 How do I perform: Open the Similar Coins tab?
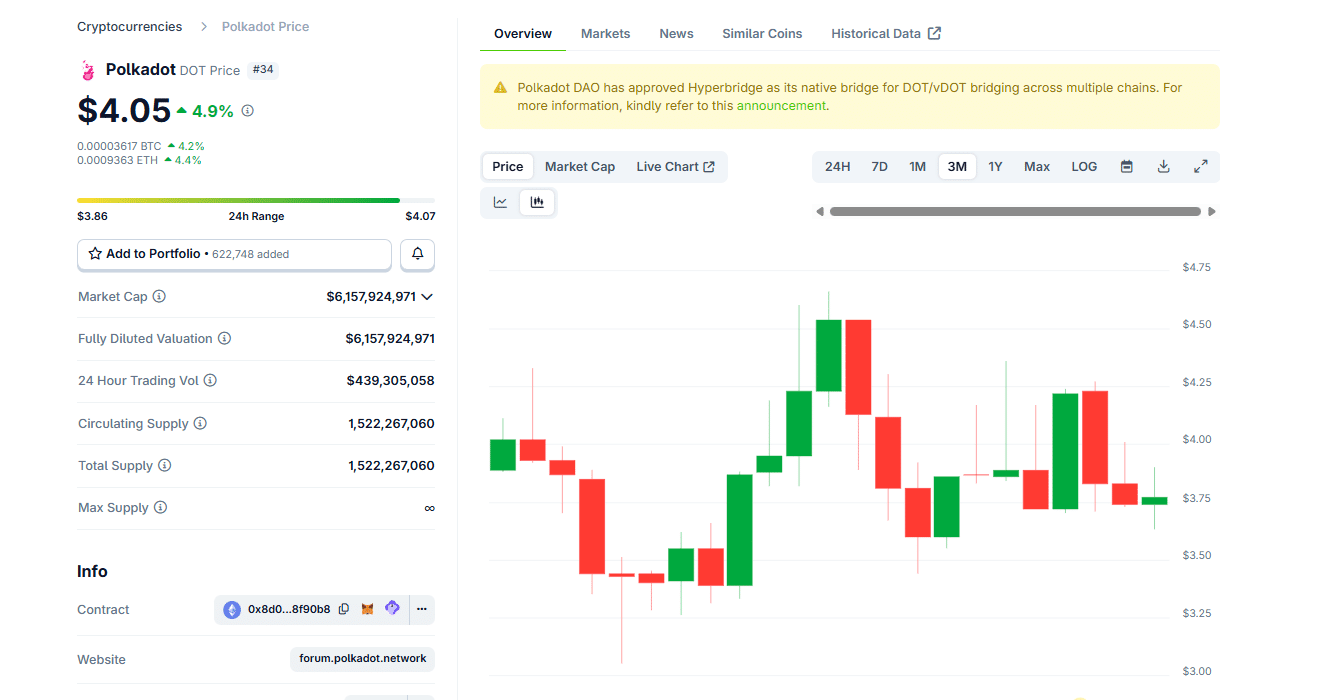[762, 34]
